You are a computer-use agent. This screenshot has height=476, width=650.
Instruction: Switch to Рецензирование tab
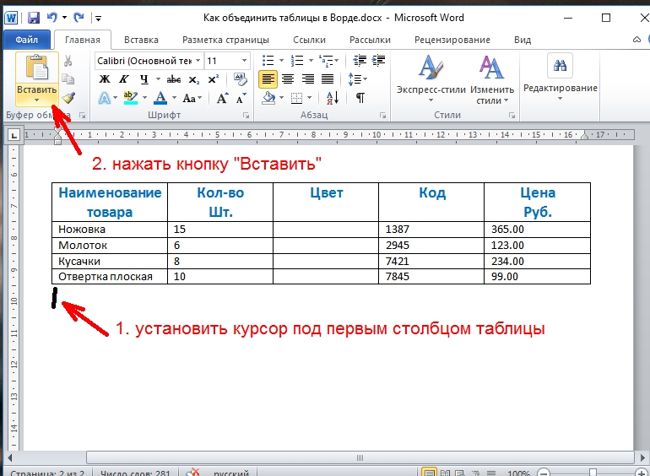[452, 40]
